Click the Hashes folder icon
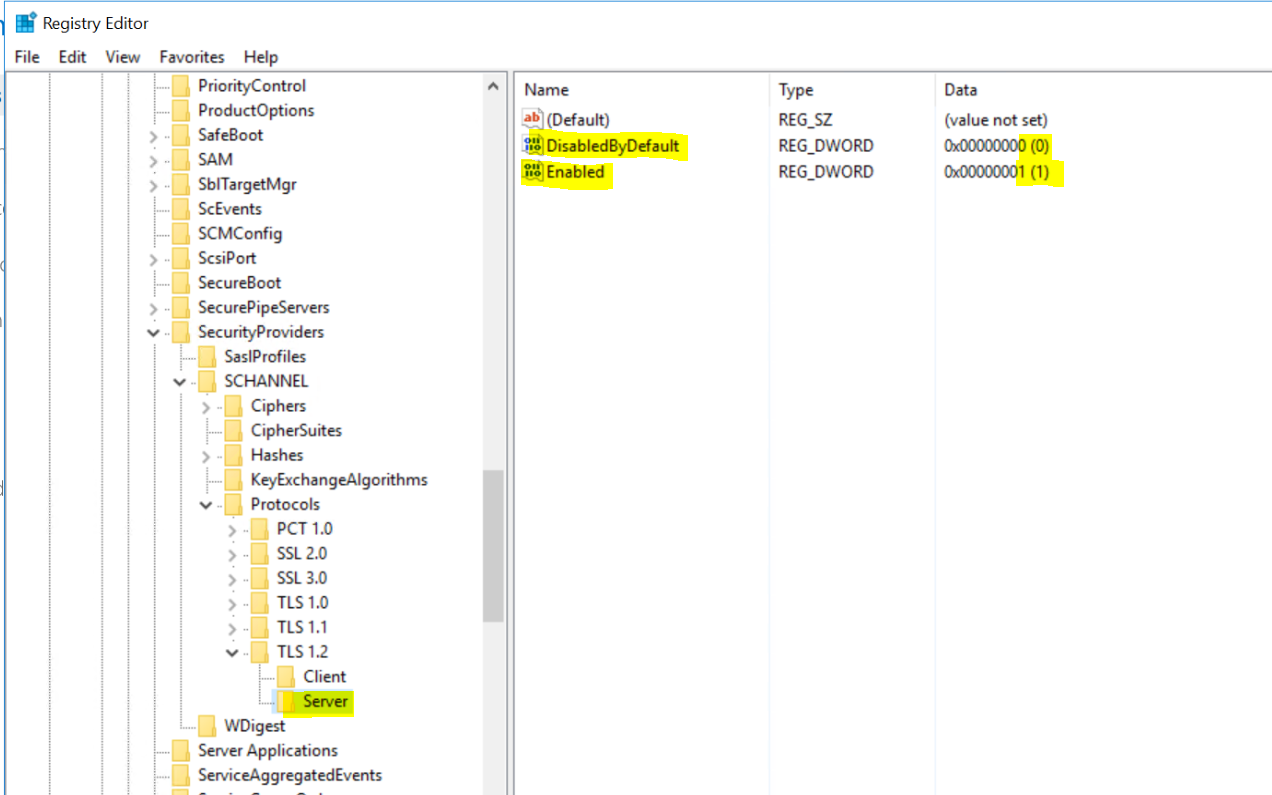 [233, 455]
